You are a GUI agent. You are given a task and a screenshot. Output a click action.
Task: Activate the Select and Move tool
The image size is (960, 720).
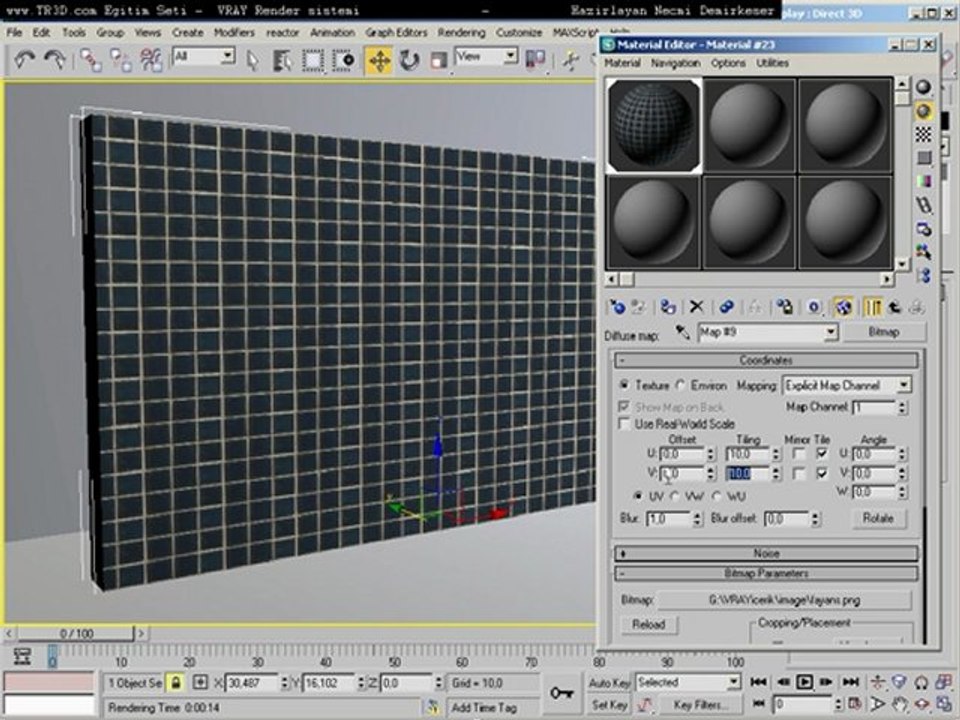point(380,61)
